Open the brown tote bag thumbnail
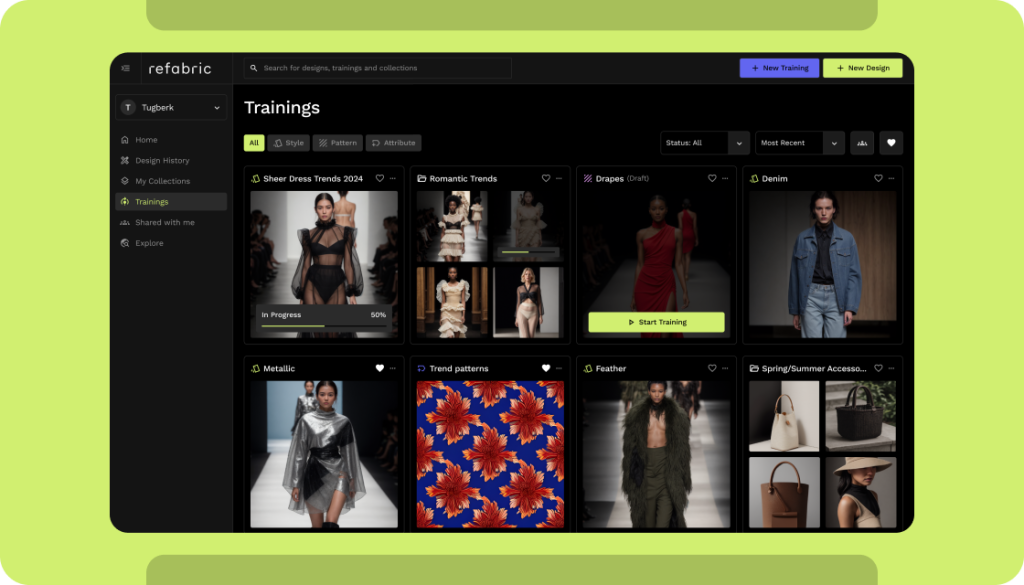This screenshot has height=585, width=1024. (x=784, y=492)
